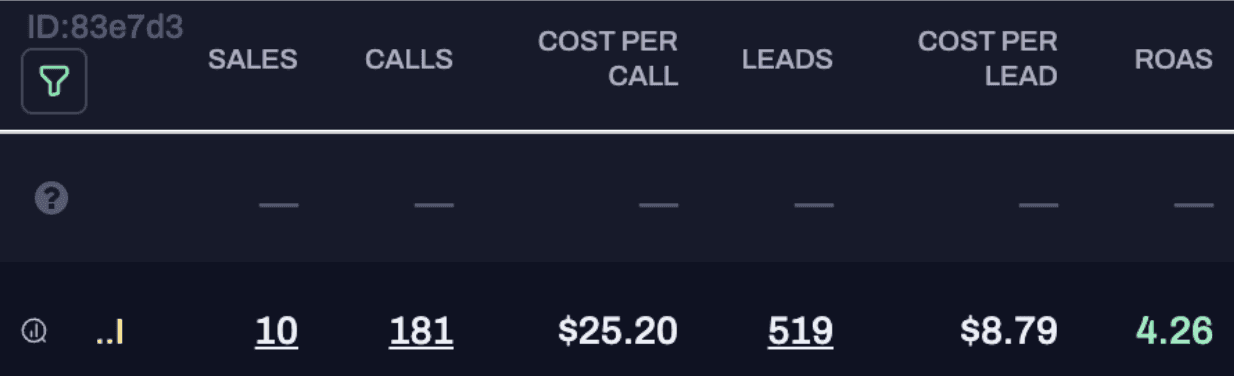1234x376 pixels.
Task: Sort by the SALES column header
Action: 253,59
